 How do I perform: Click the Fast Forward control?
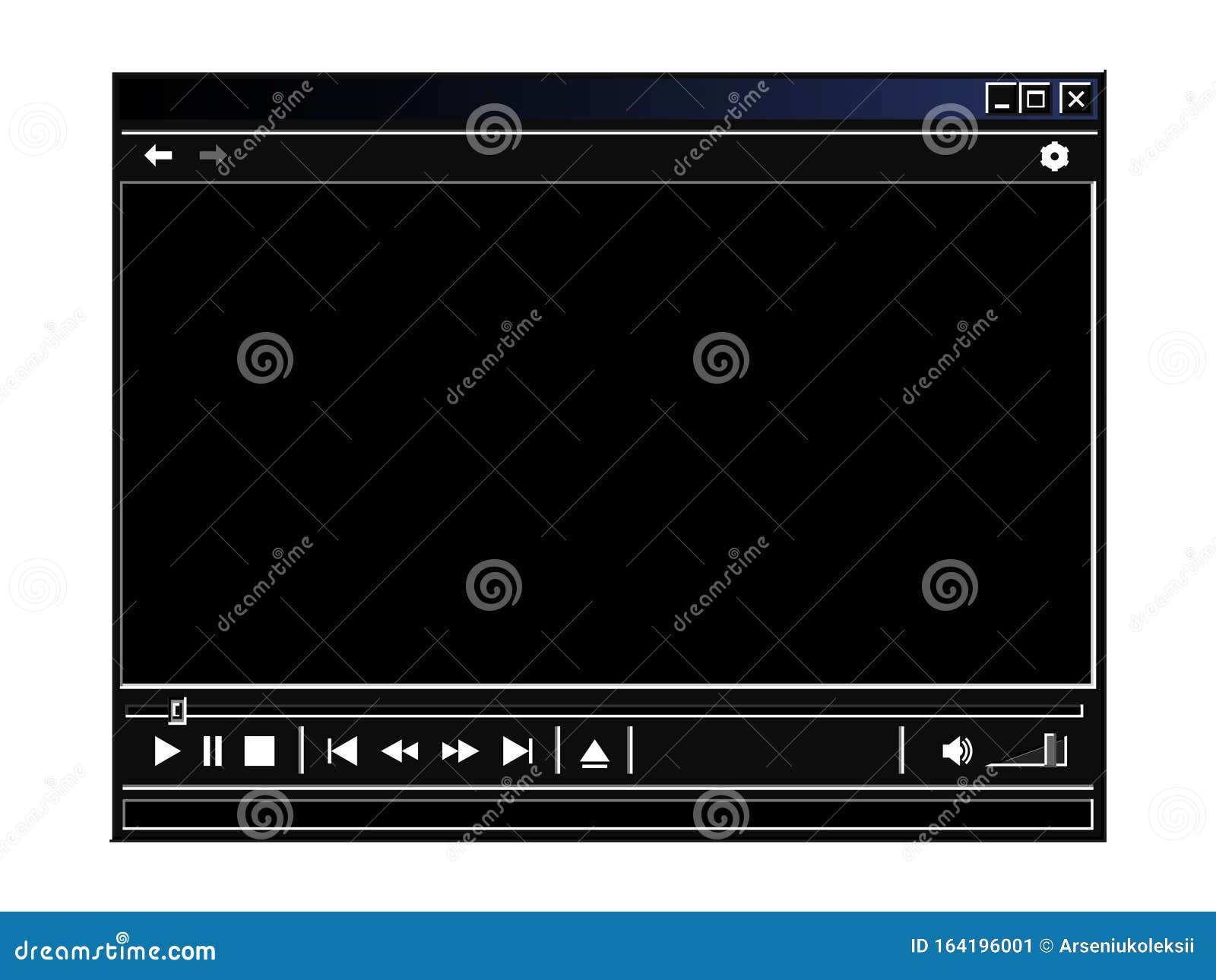(x=459, y=751)
